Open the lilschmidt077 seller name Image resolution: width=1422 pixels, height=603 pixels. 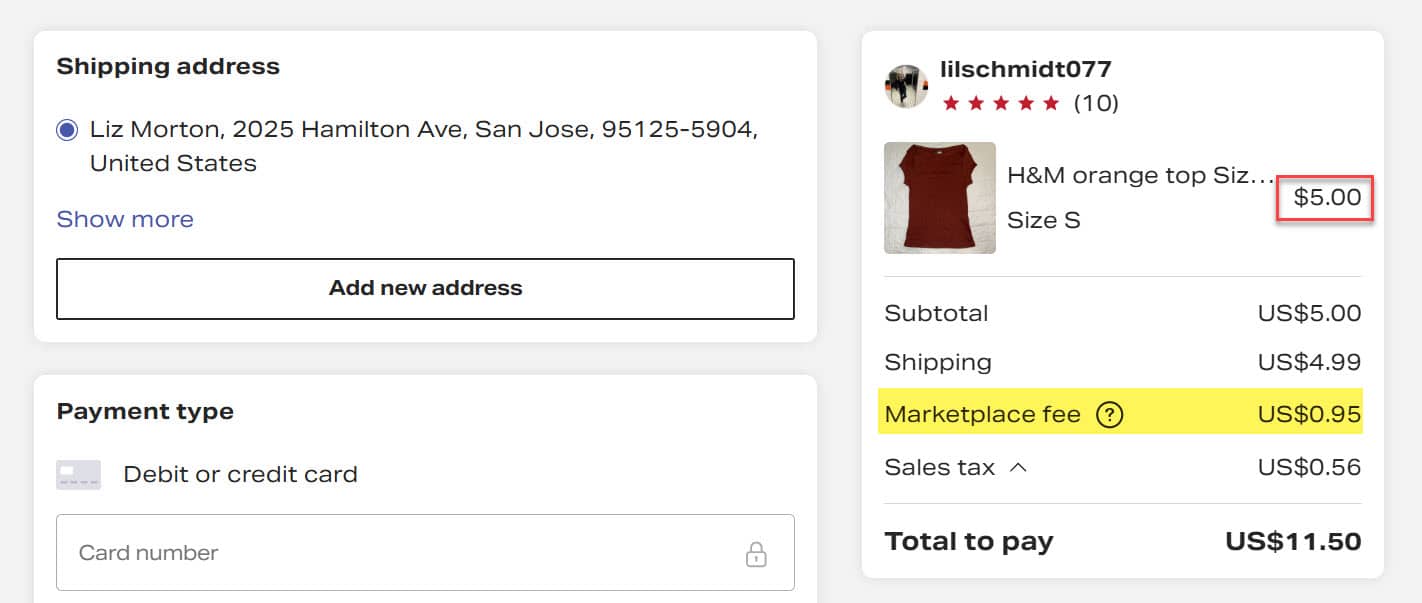1025,69
